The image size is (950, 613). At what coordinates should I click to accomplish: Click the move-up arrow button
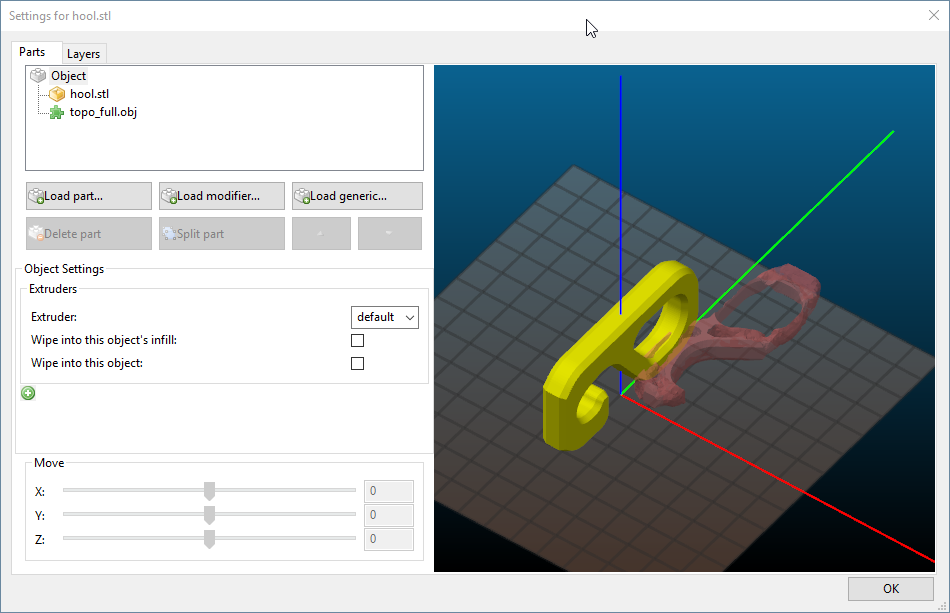[321, 234]
